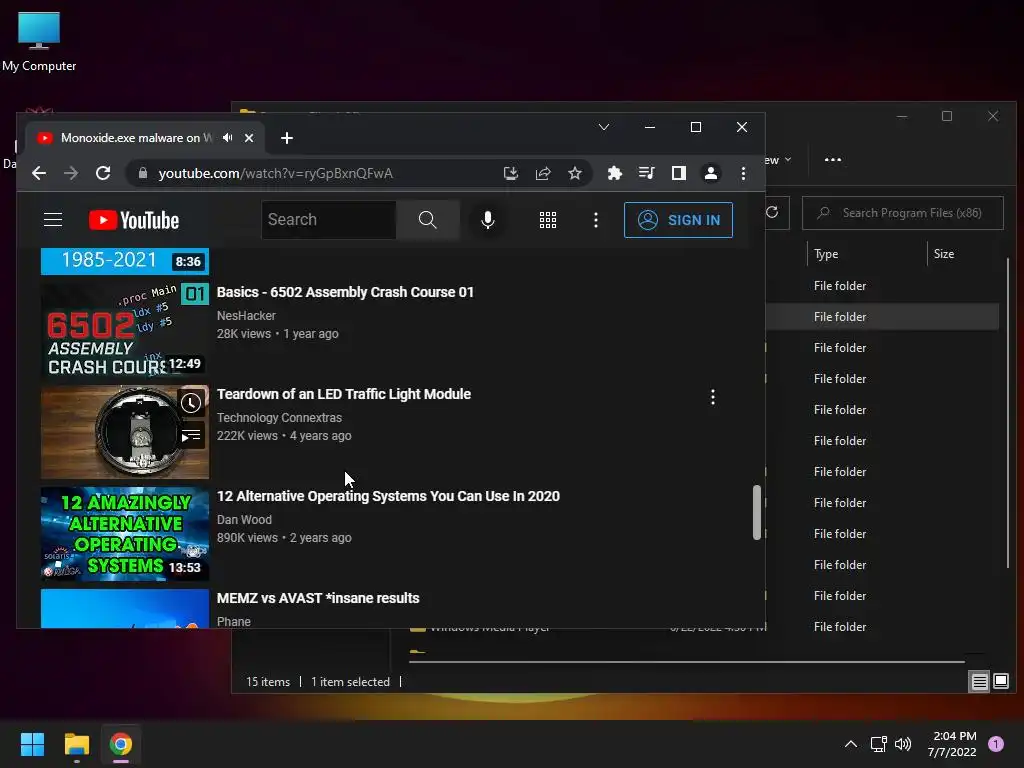The height and width of the screenshot is (768, 1024).
Task: Open the YouTube hamburger guide menu
Action: click(53, 220)
